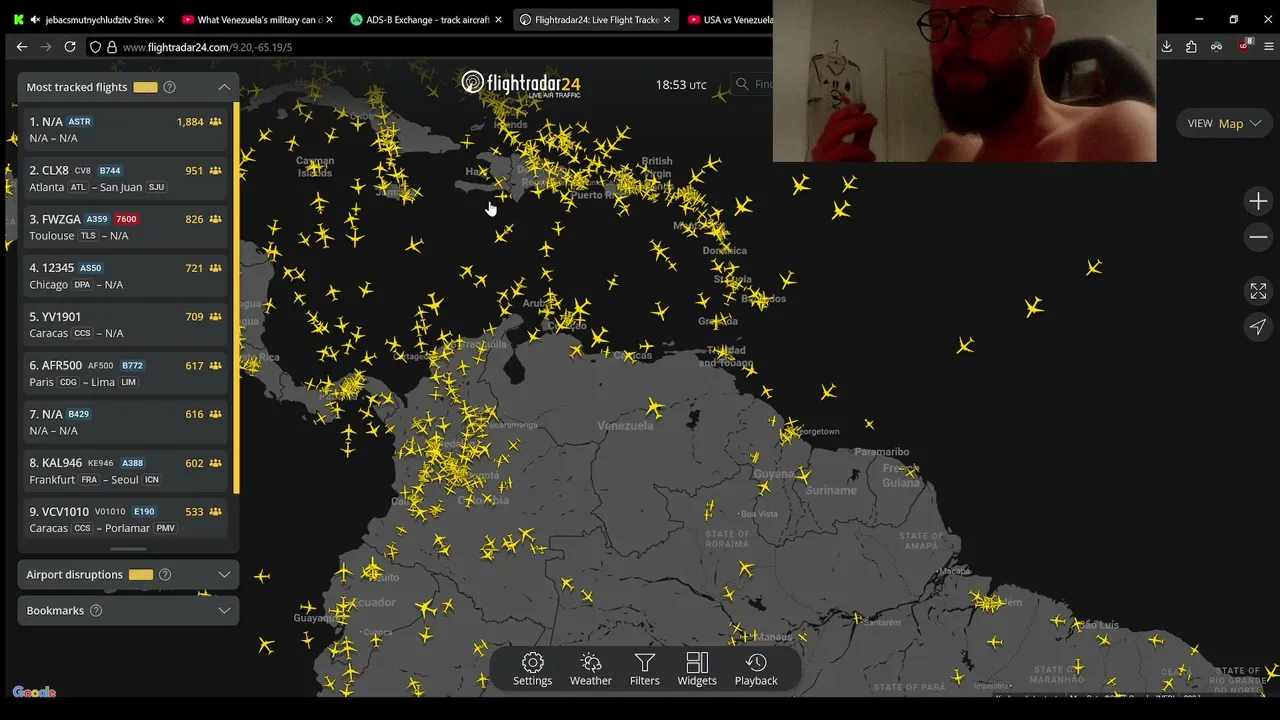
Task: Go back in browser history
Action: (22, 47)
